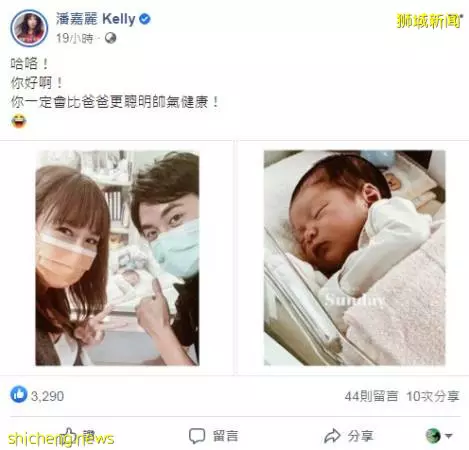
Task: Click the blue verified badge next to Kelly
Action: point(144,19)
